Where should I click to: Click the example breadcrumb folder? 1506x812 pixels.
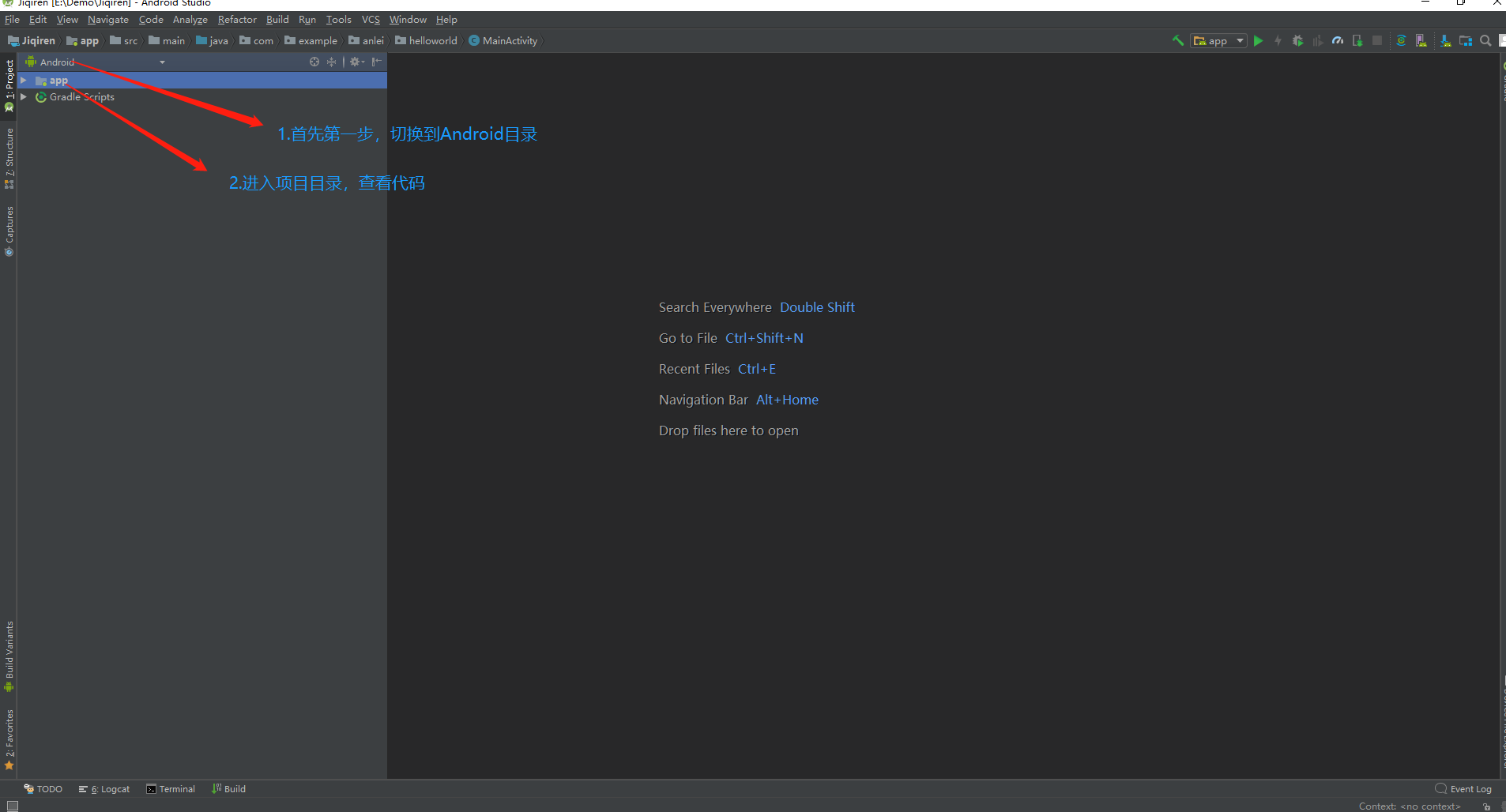[311, 40]
